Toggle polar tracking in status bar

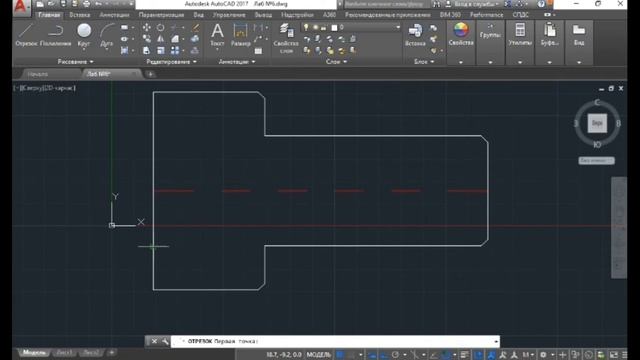click(395, 355)
